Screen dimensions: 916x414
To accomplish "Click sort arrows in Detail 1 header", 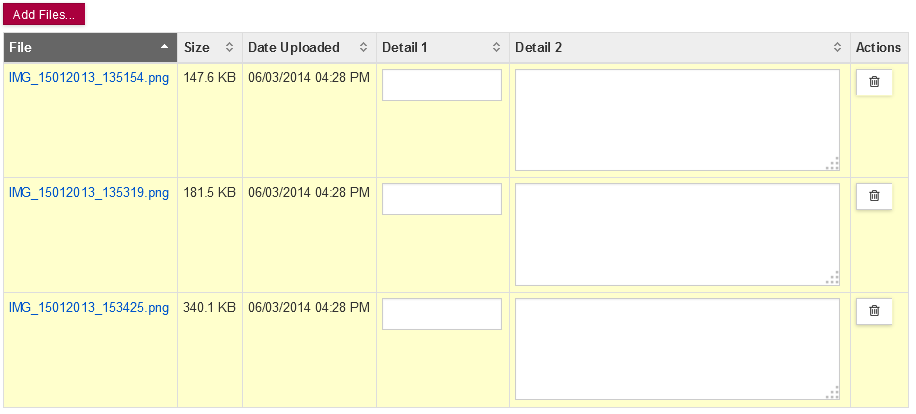I will coord(497,48).
